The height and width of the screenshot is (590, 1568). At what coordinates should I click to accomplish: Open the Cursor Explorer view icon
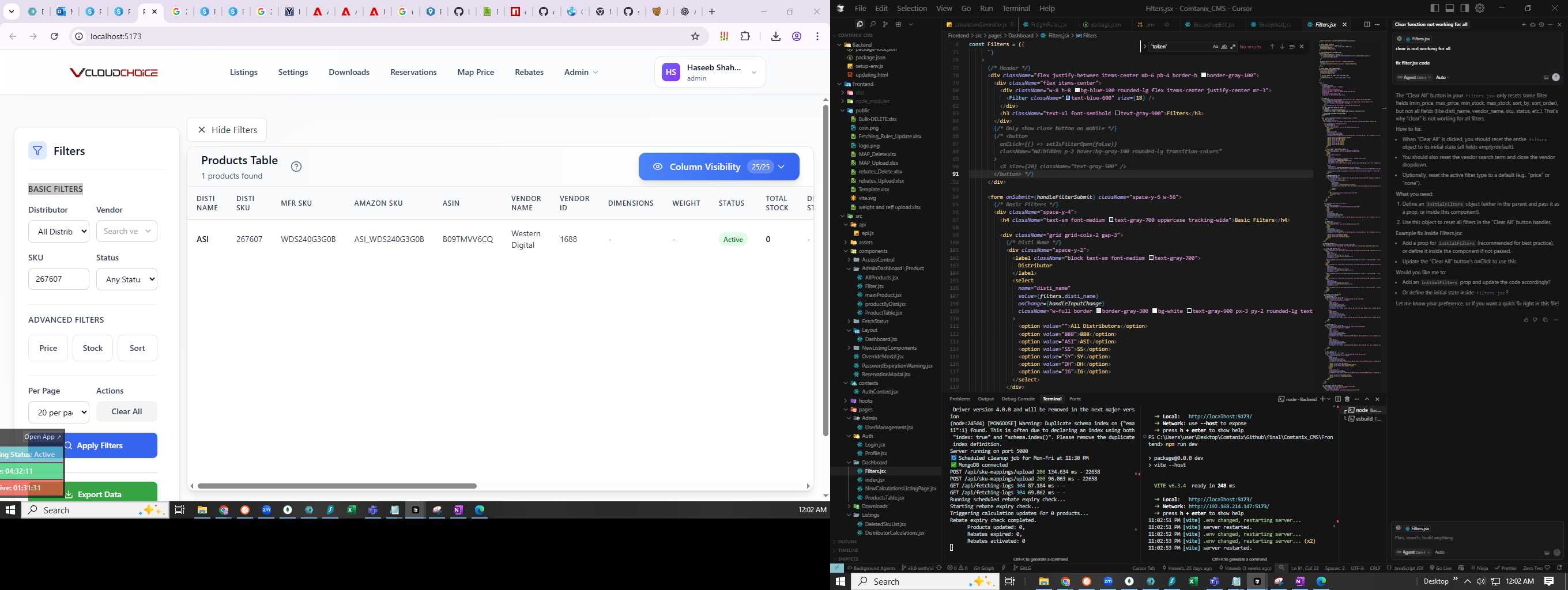[x=860, y=24]
